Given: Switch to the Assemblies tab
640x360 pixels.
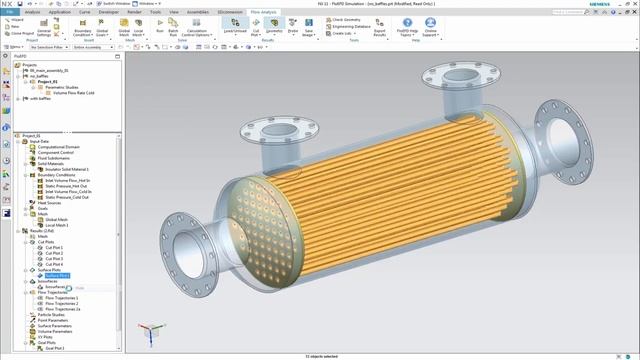Looking at the screenshot, I should coord(198,12).
